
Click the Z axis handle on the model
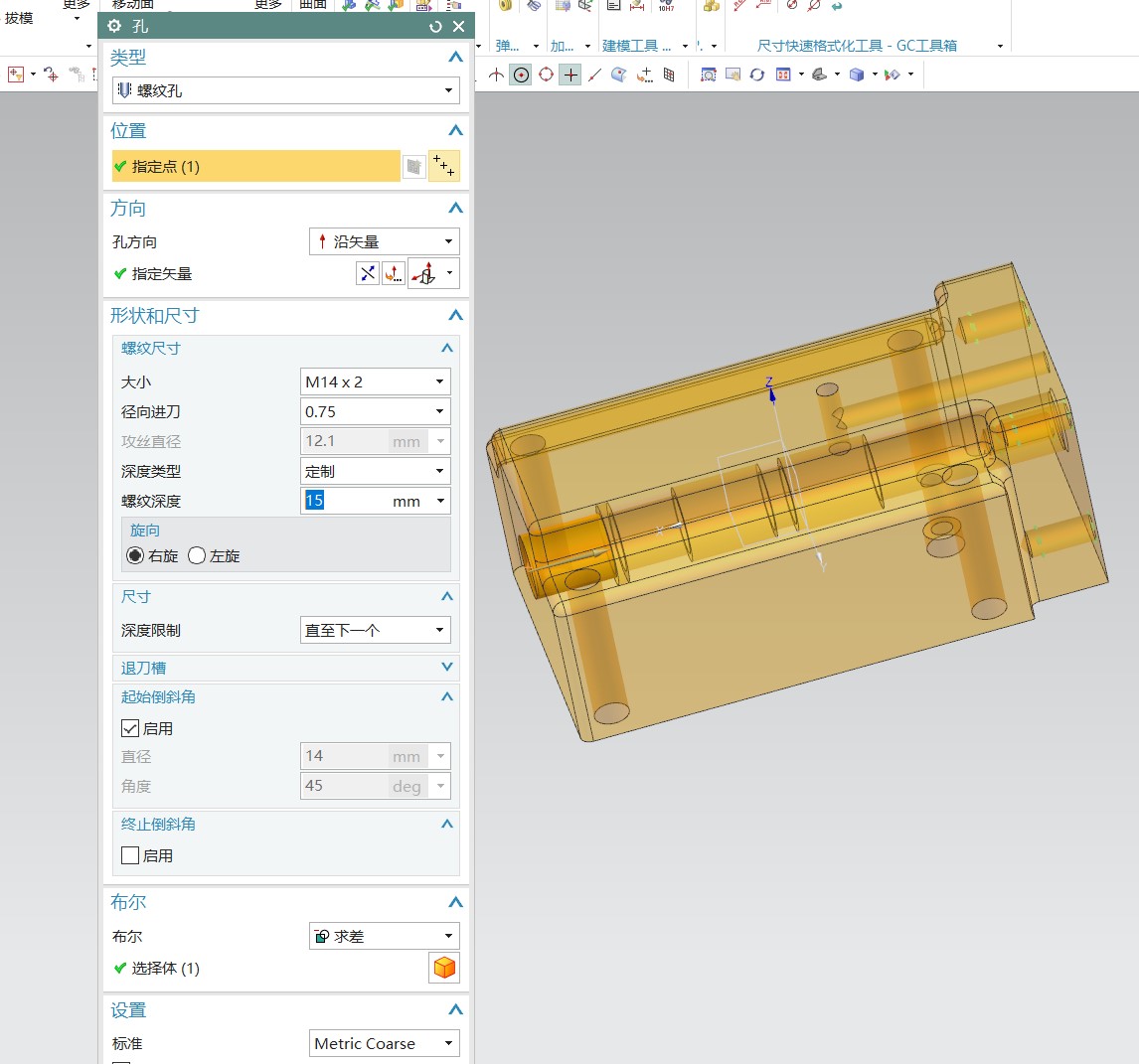(771, 393)
